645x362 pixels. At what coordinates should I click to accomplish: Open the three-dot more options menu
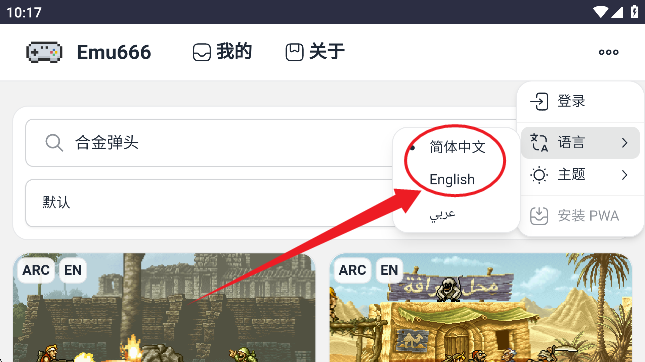tap(608, 52)
